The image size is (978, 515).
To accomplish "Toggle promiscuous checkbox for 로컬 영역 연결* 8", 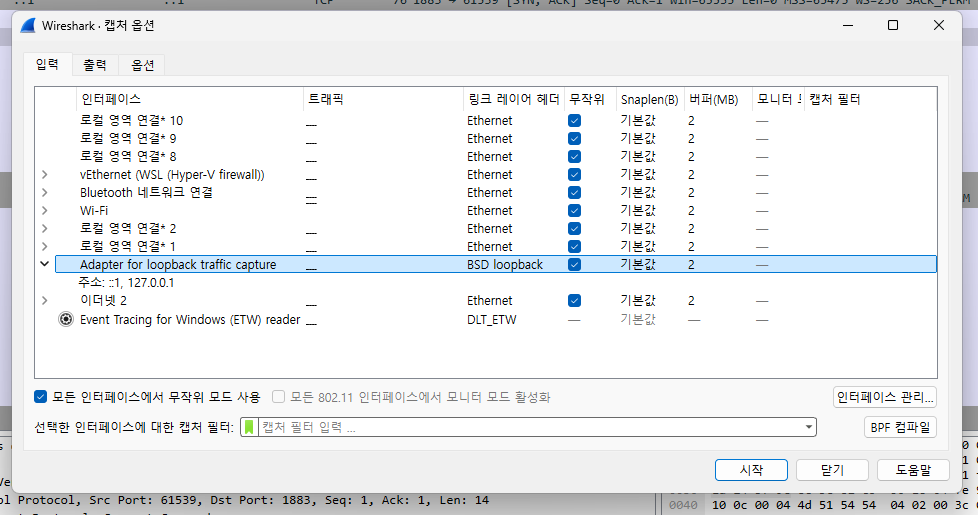I will (574, 156).
